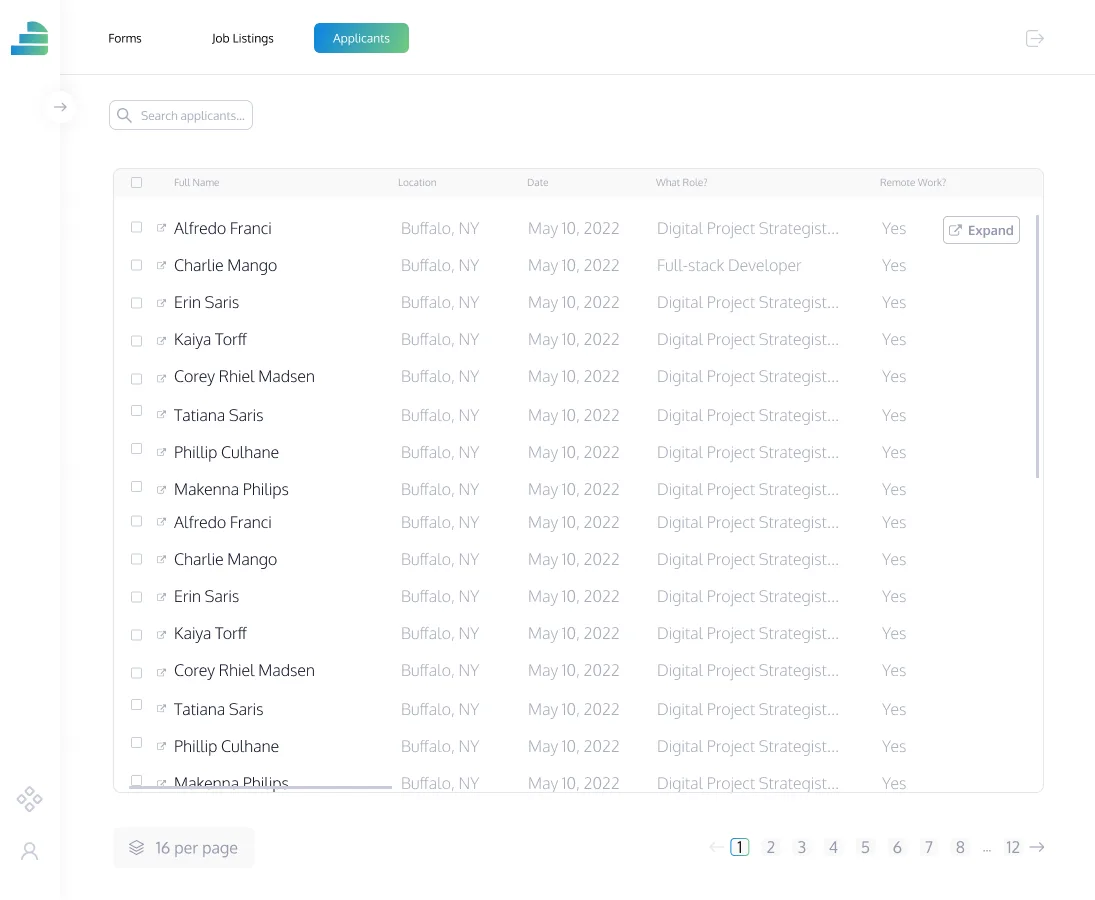Open the apps grid icon in sidebar
1095x900 pixels.
click(29, 799)
